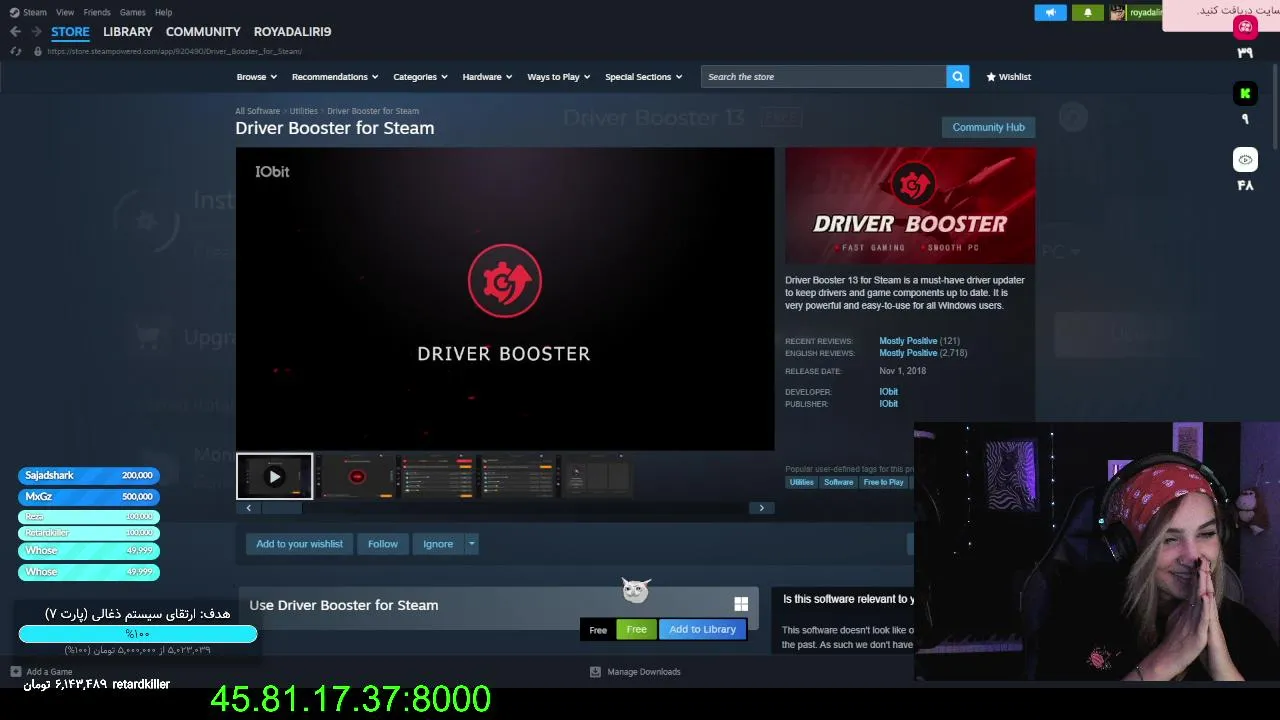Go forward with the Steam forward arrow

pyautogui.click(x=36, y=32)
